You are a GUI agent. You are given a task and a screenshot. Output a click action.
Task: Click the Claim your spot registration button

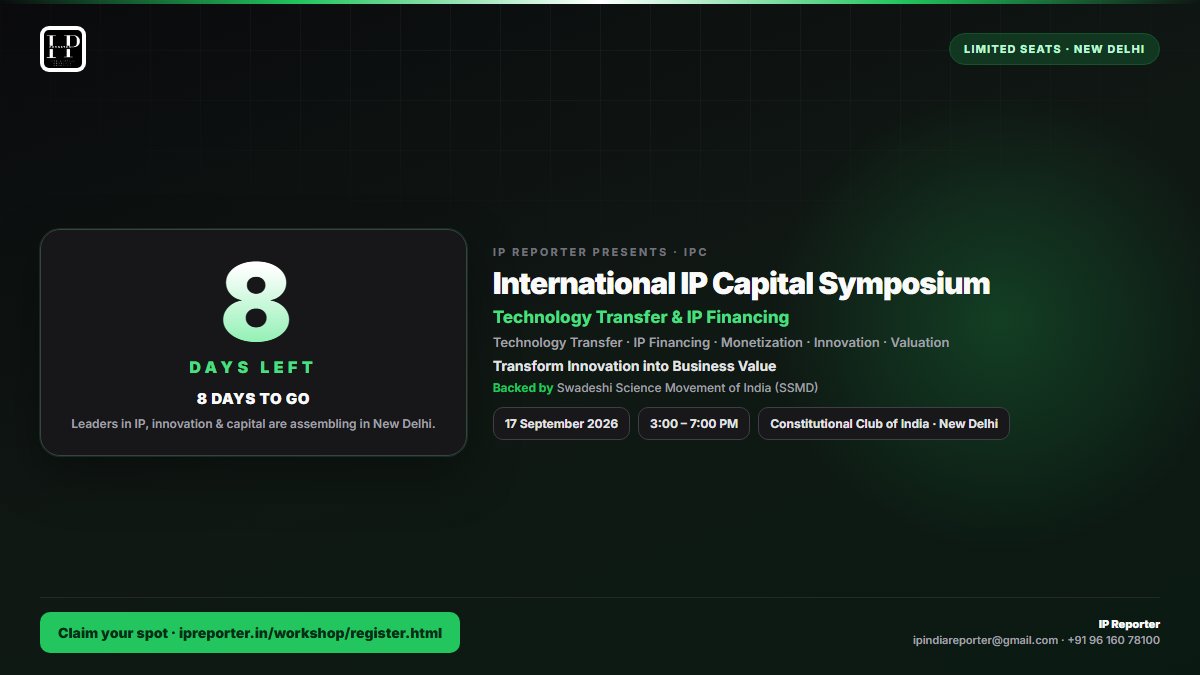click(250, 633)
